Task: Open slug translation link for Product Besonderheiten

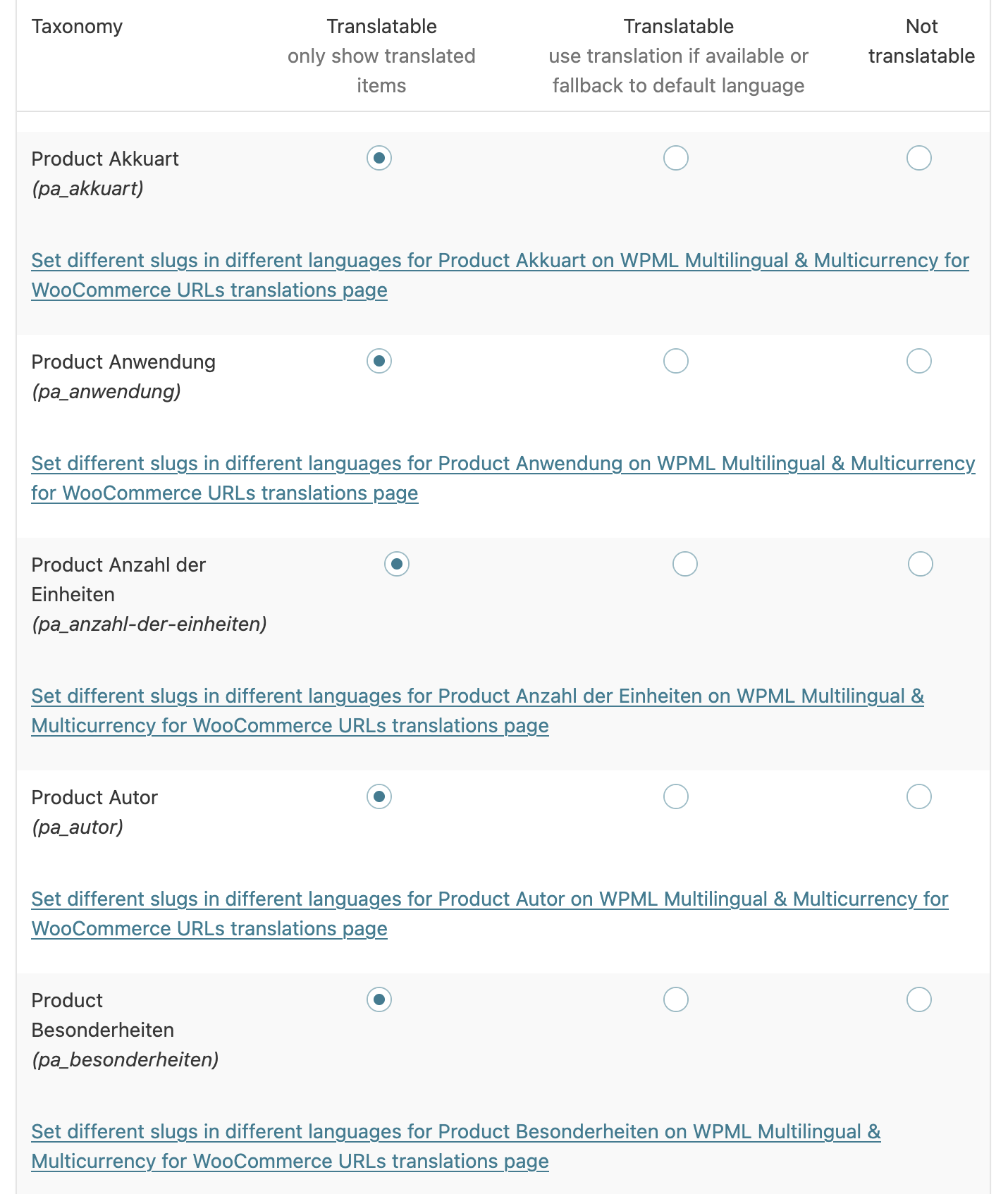Action: point(455,1132)
